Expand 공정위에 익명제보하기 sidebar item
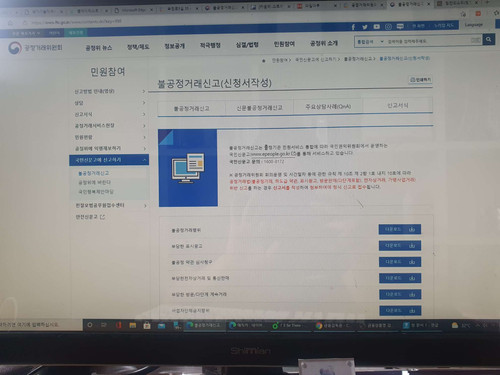The height and width of the screenshot is (375, 500). (109, 148)
